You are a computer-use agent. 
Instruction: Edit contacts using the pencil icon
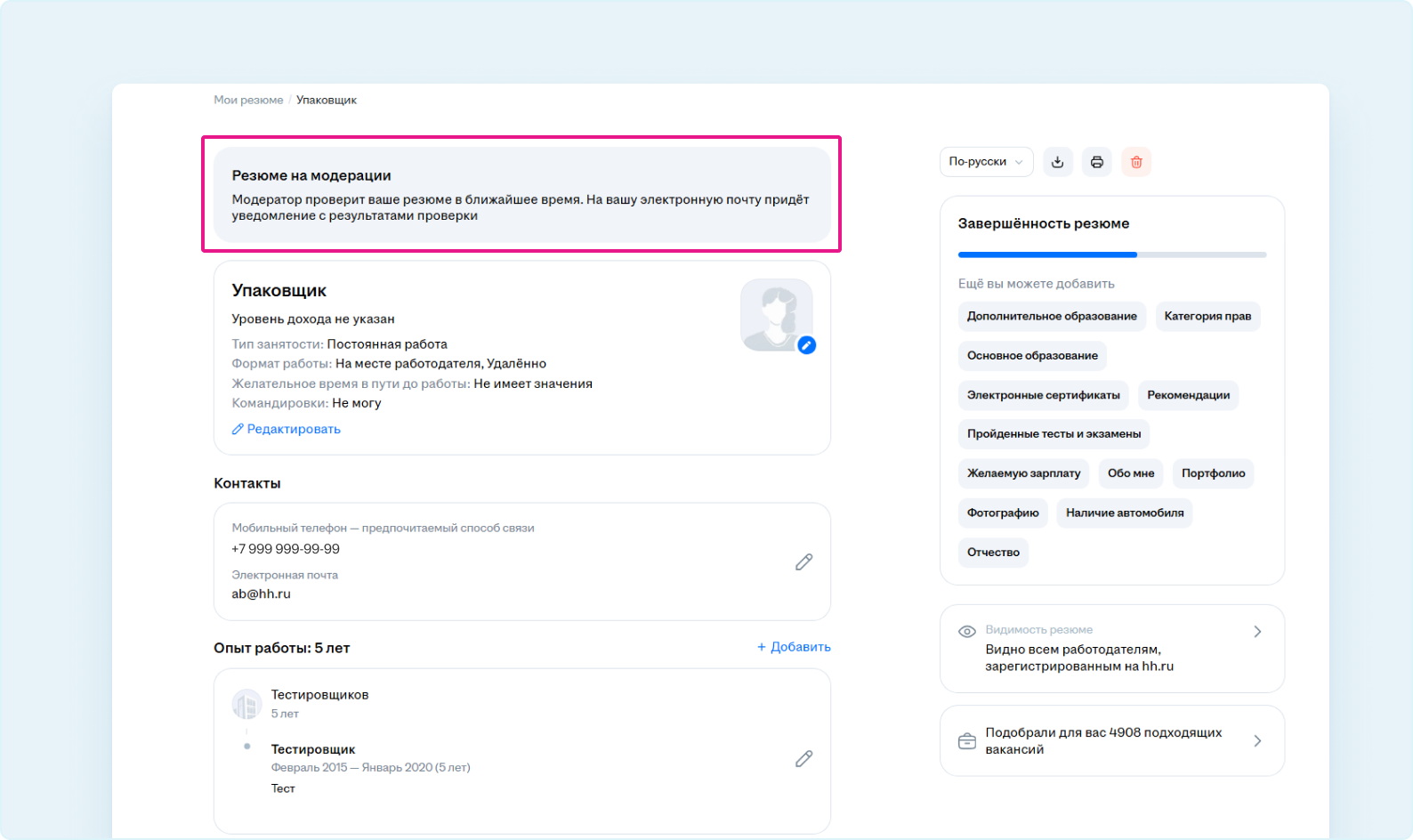click(803, 561)
